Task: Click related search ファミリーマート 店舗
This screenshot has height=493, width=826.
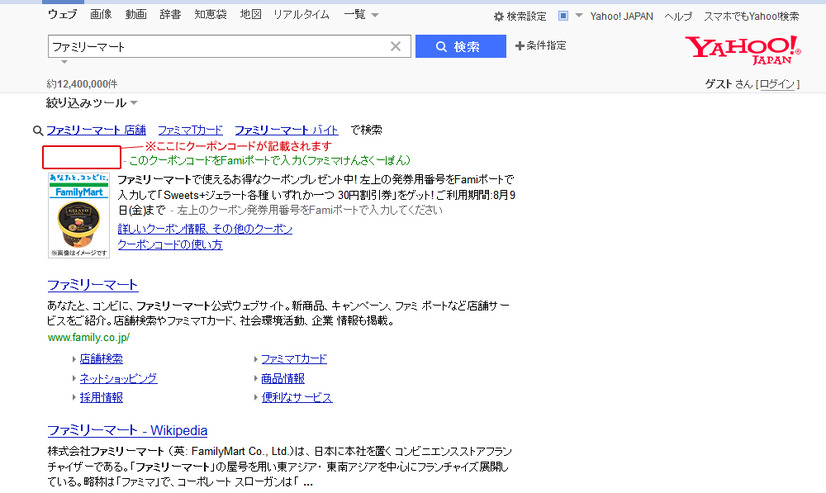Action: (x=96, y=130)
